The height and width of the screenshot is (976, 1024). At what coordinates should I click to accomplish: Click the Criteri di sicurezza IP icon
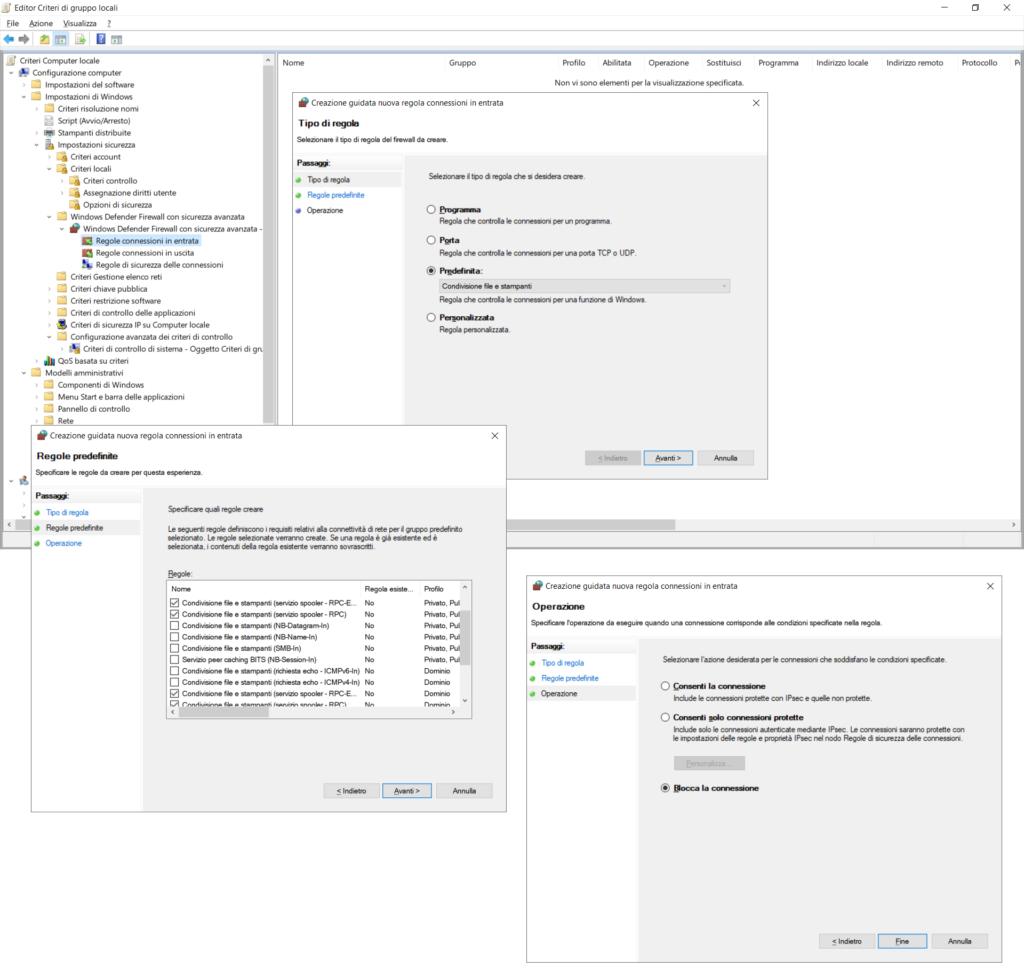pyautogui.click(x=62, y=325)
